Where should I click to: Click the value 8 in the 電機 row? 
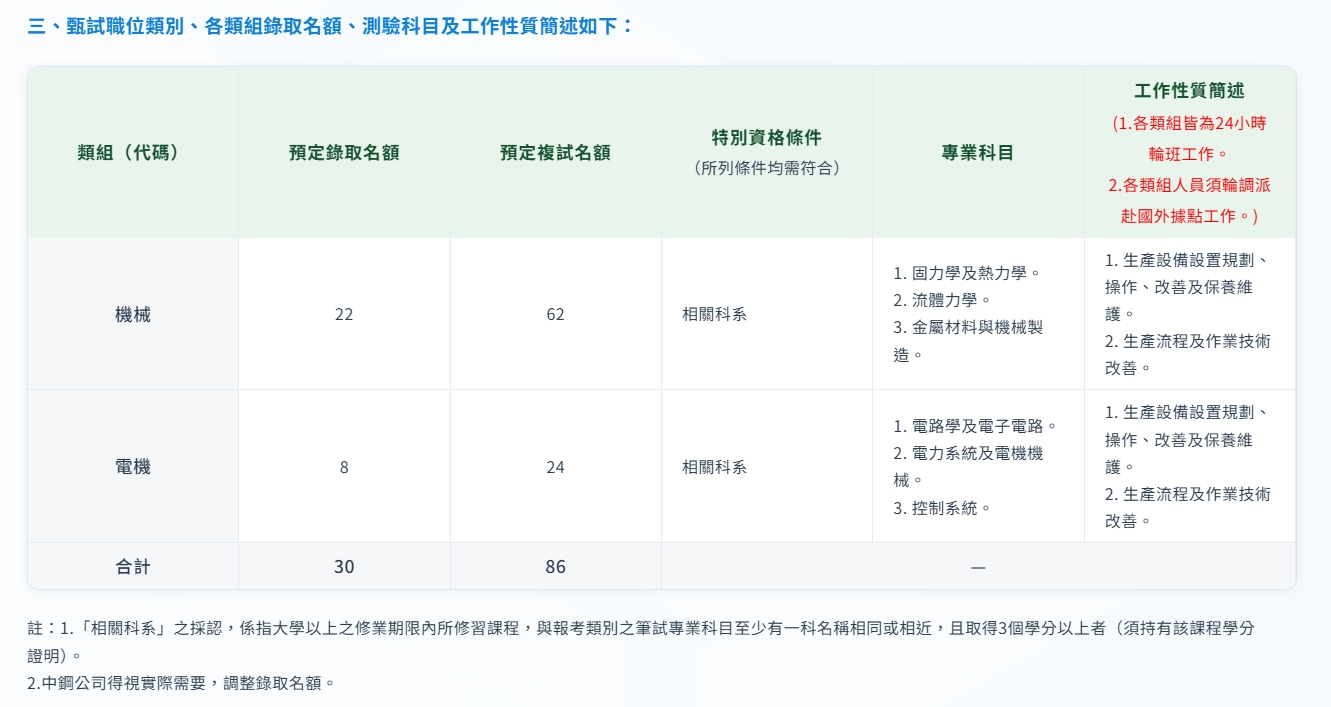[344, 467]
